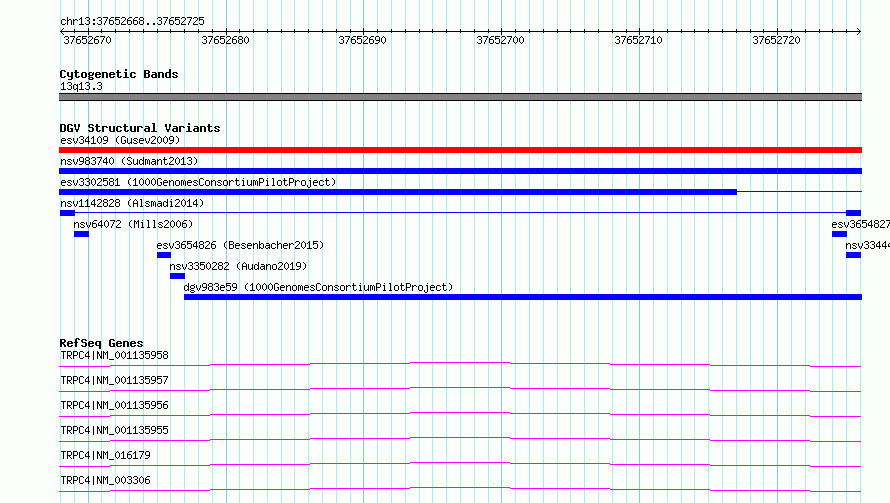The image size is (890, 503).
Task: Open nsv3350282 (Audano2019) variant label
Action: coord(238,266)
